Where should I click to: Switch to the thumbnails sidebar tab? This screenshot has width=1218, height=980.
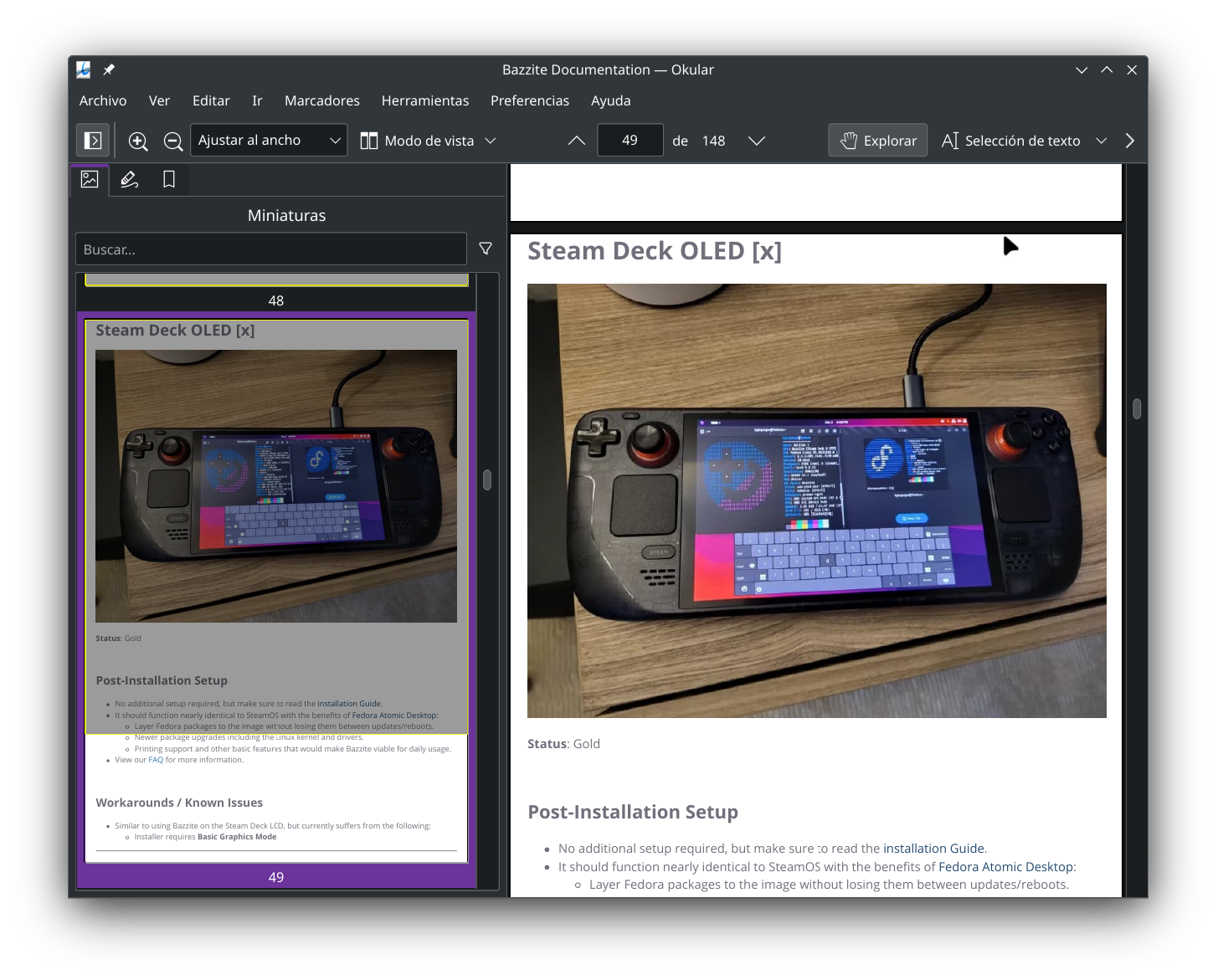(90, 179)
